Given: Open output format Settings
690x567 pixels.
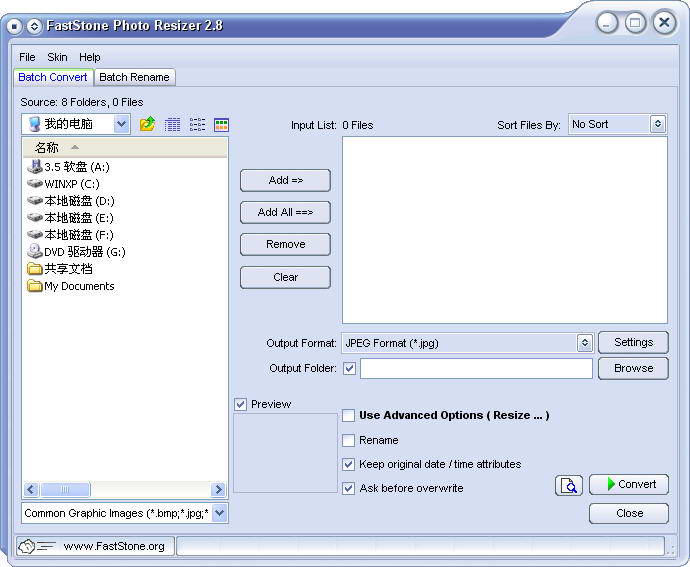Looking at the screenshot, I should 633,342.
